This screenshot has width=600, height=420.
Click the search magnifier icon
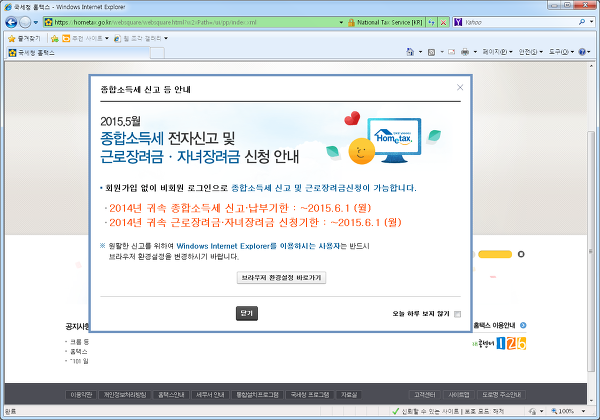[582, 22]
